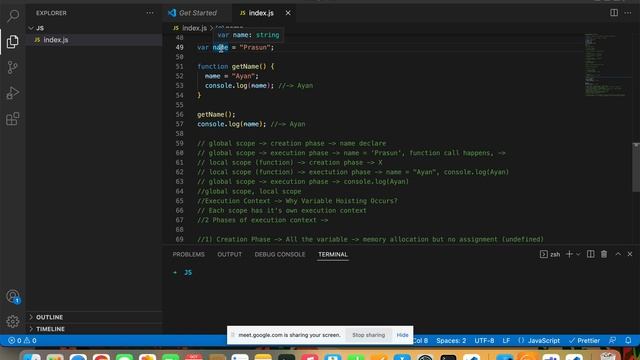Show errors and warnings in status bar
The image size is (640, 360).
(22, 340)
